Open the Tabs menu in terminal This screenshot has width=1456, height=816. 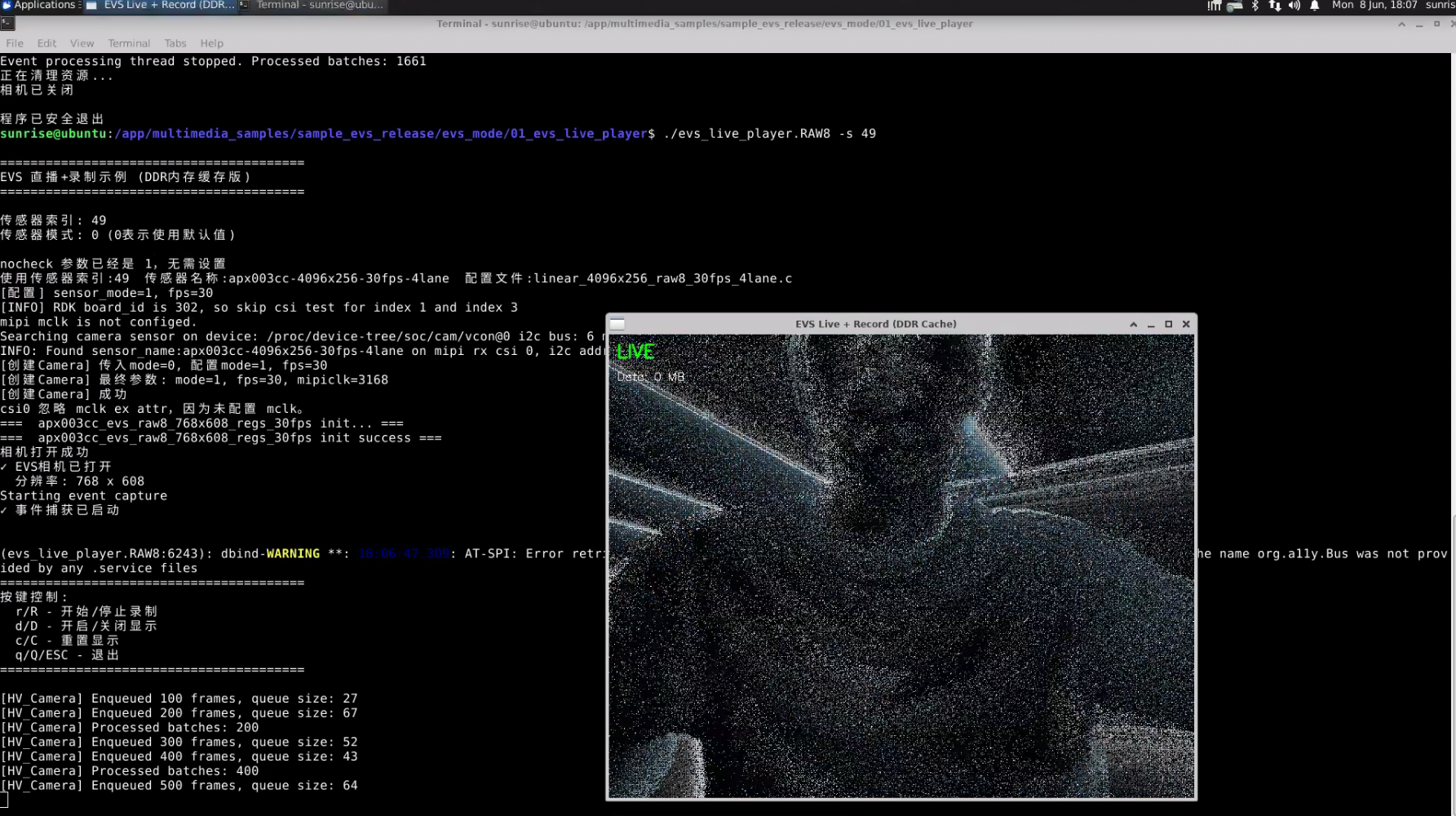[x=175, y=43]
